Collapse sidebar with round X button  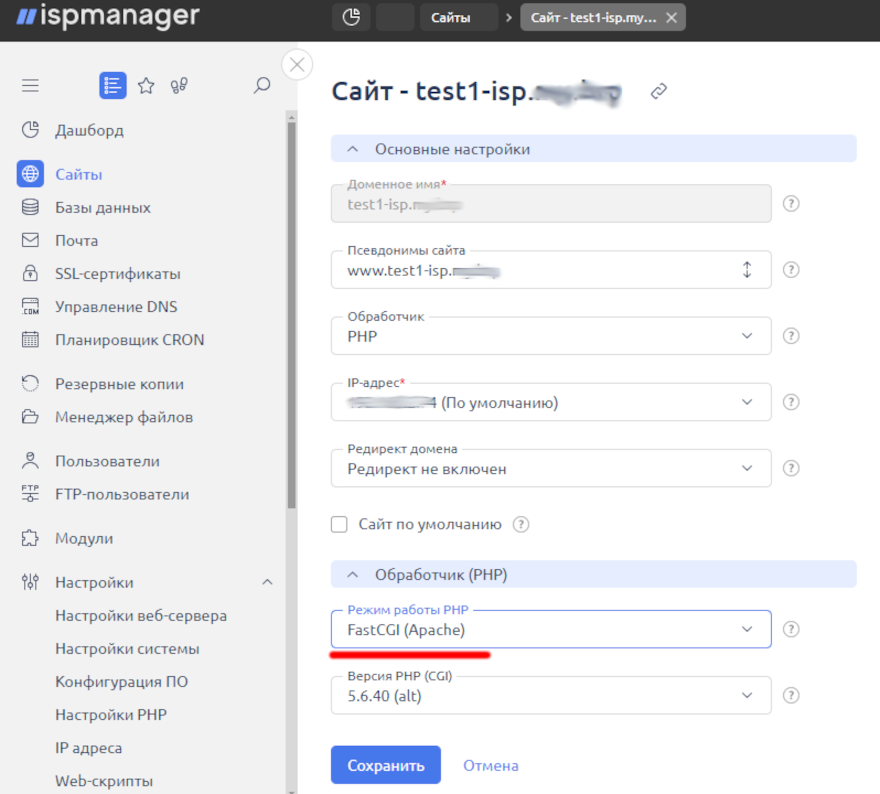pos(297,65)
